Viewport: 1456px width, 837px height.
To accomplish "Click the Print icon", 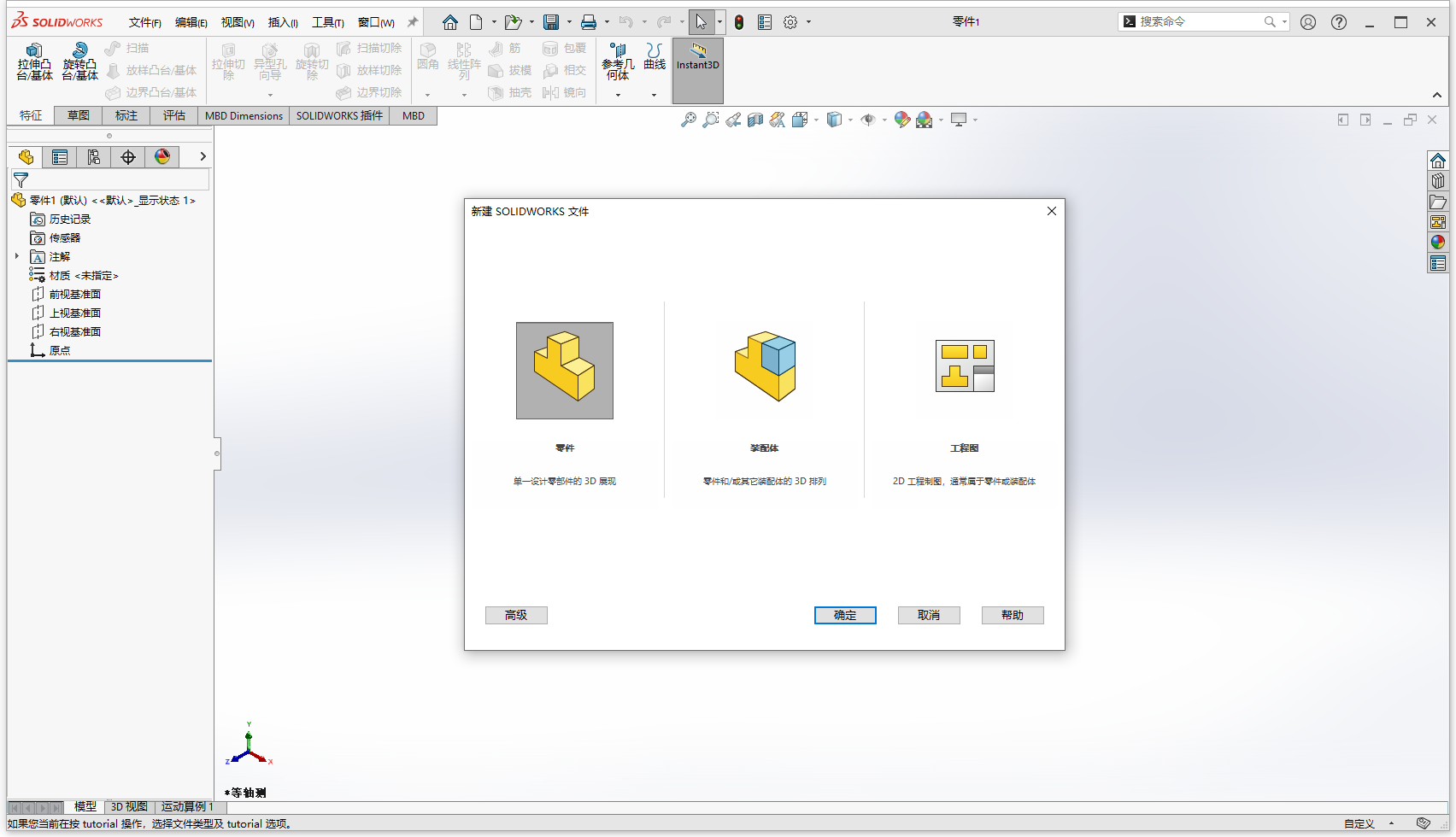I will coord(589,22).
